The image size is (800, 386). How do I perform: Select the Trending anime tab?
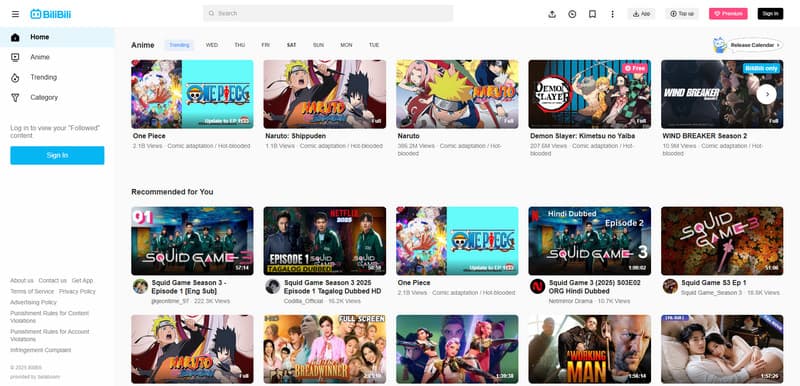coord(179,45)
